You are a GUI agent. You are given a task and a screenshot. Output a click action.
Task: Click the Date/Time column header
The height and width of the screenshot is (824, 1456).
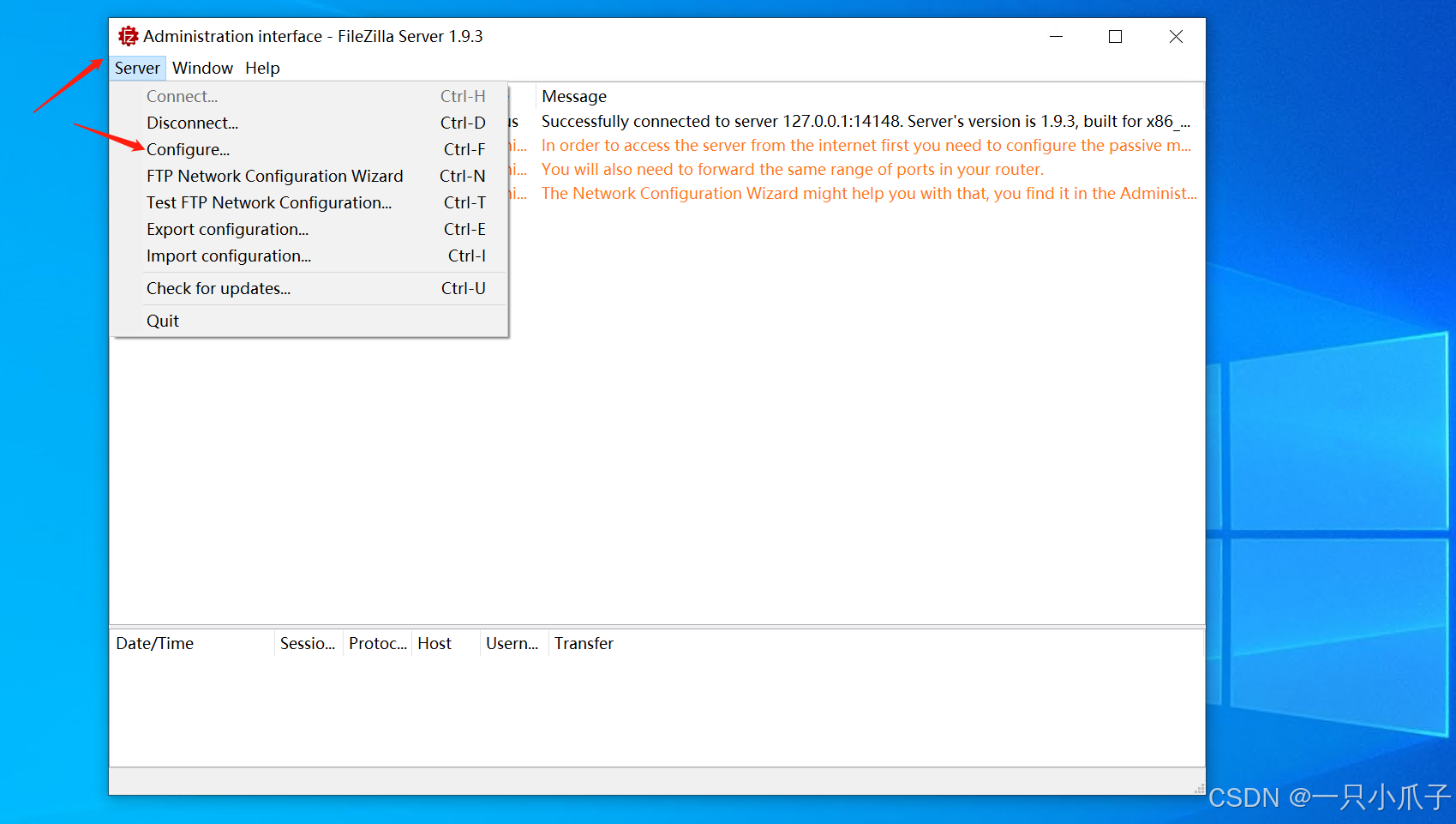click(x=191, y=643)
